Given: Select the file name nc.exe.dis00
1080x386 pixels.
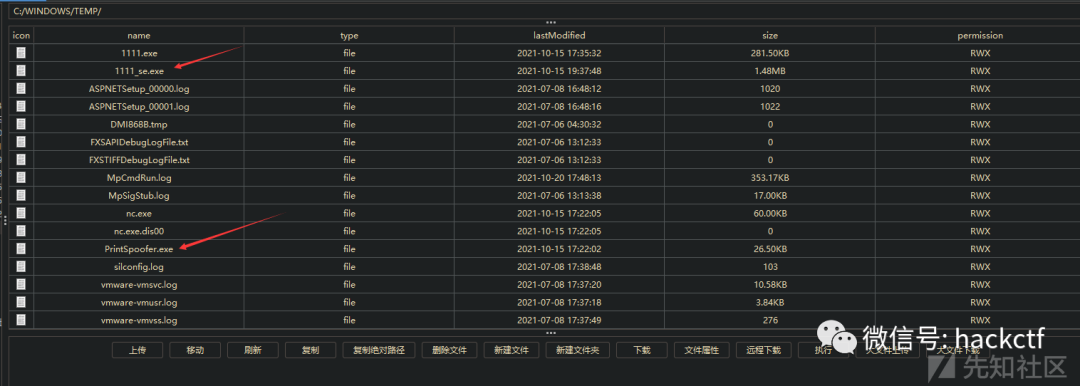Looking at the screenshot, I should 138,231.
